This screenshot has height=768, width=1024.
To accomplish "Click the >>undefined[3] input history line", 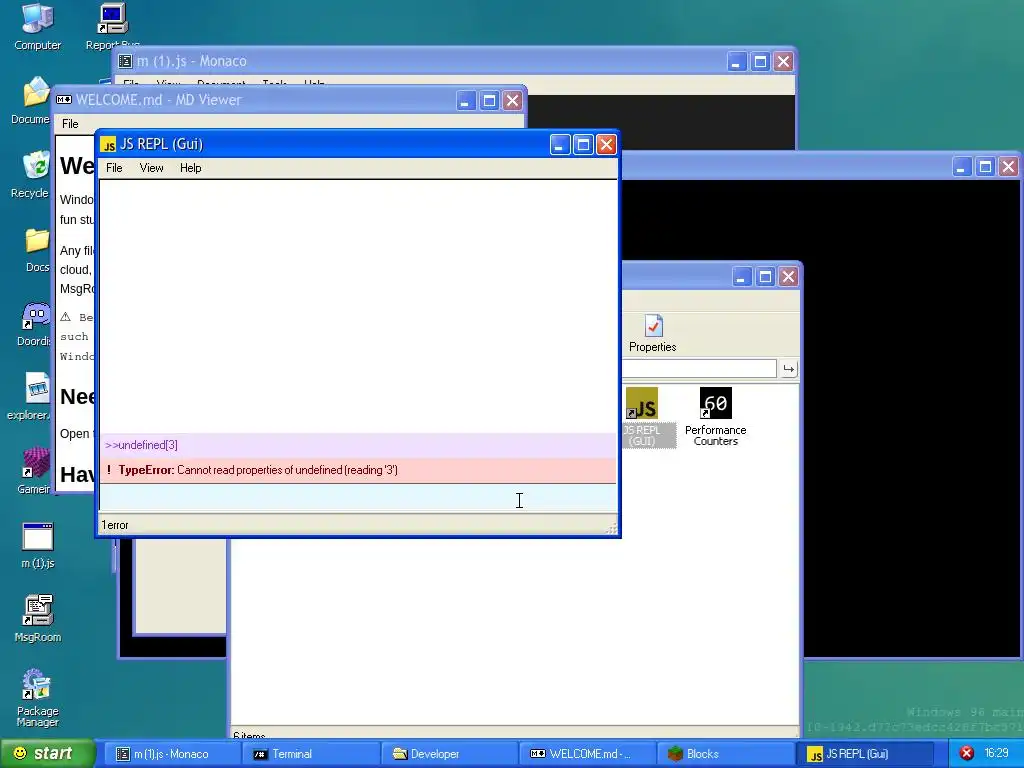I will (x=358, y=445).
